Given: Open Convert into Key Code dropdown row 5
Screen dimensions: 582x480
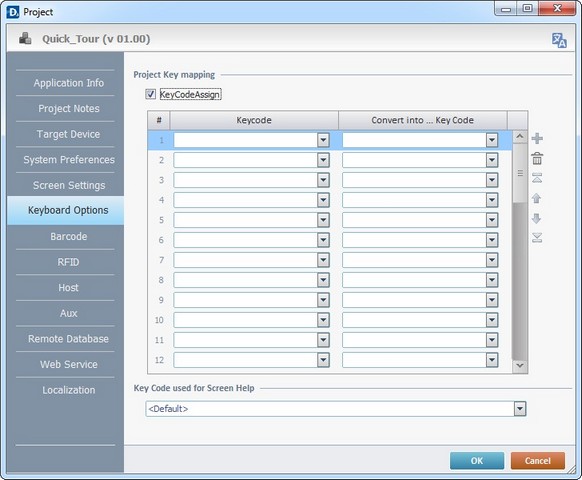Looking at the screenshot, I should pos(492,220).
